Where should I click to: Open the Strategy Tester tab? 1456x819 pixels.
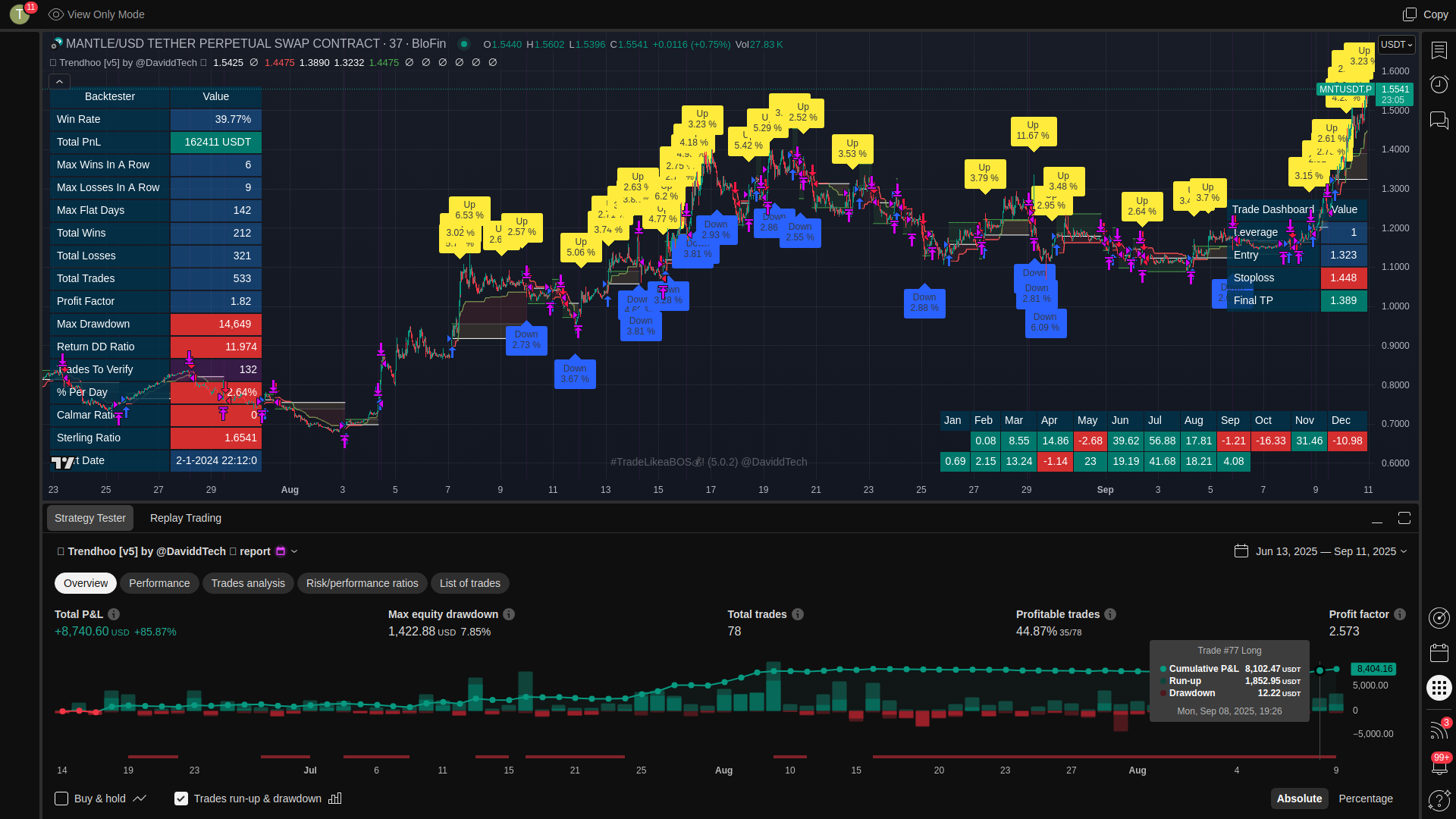point(90,518)
